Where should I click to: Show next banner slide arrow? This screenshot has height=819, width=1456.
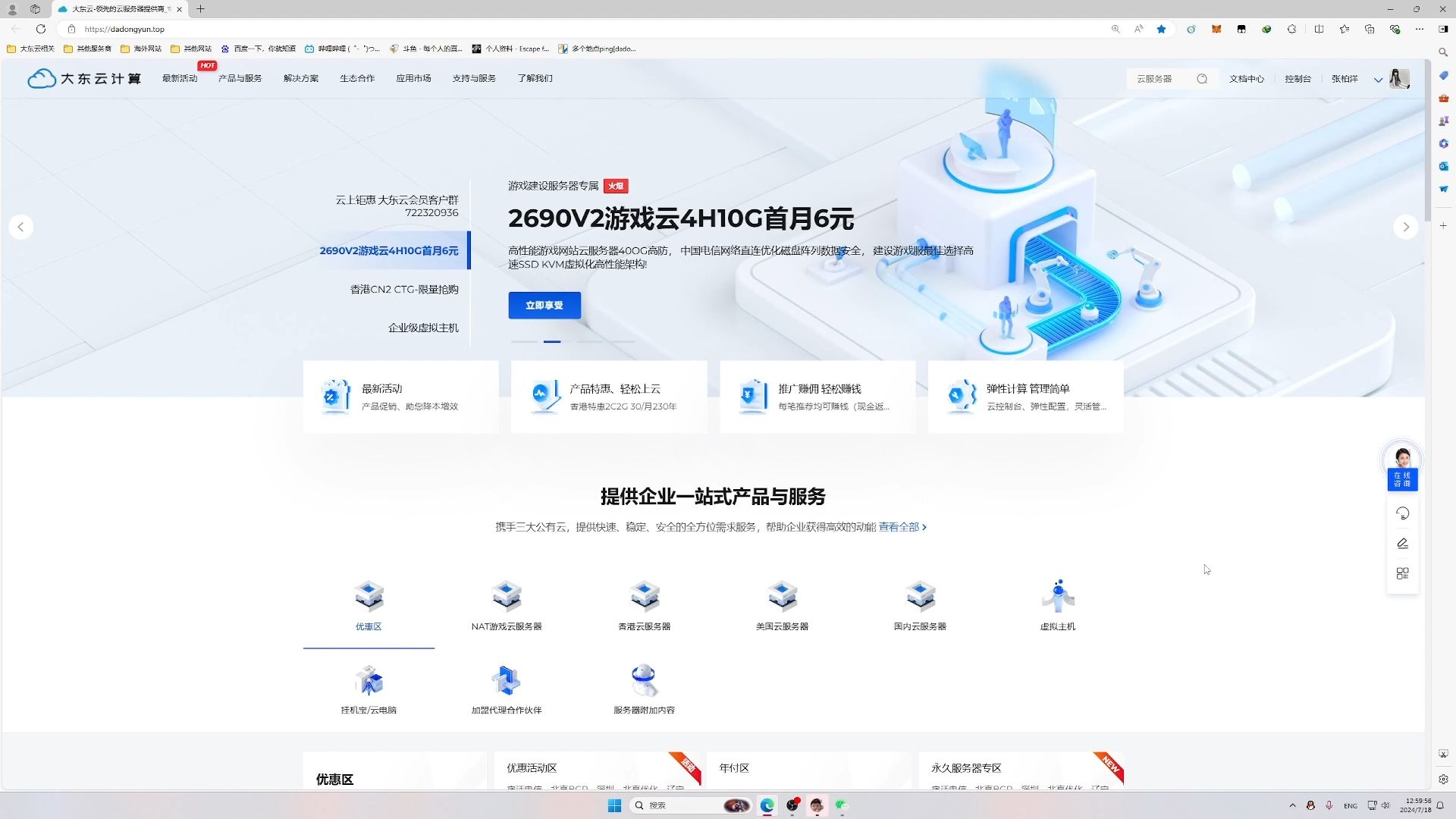coord(1406,227)
